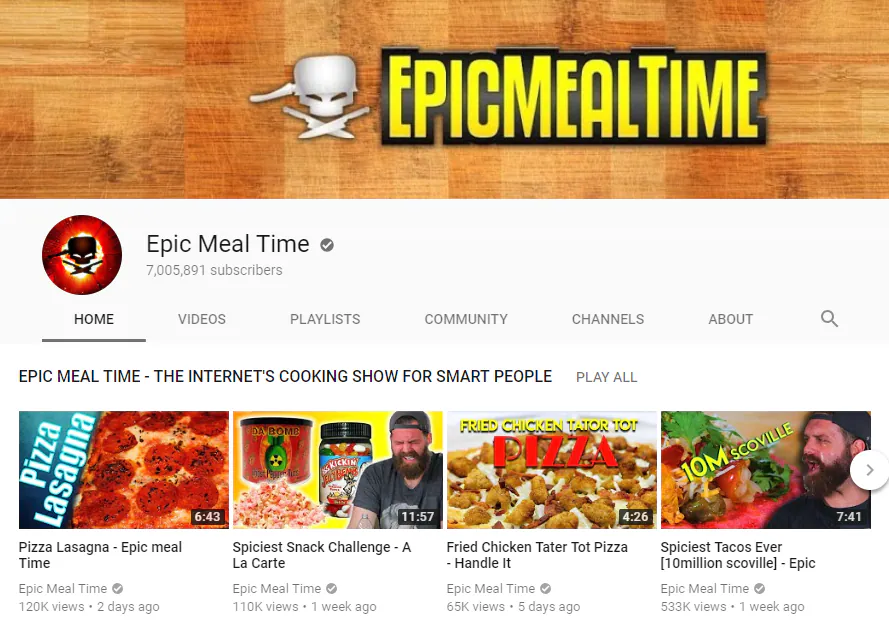Open the 10M Scoville tacos video thumbnail
The width and height of the screenshot is (889, 628).
click(765, 470)
